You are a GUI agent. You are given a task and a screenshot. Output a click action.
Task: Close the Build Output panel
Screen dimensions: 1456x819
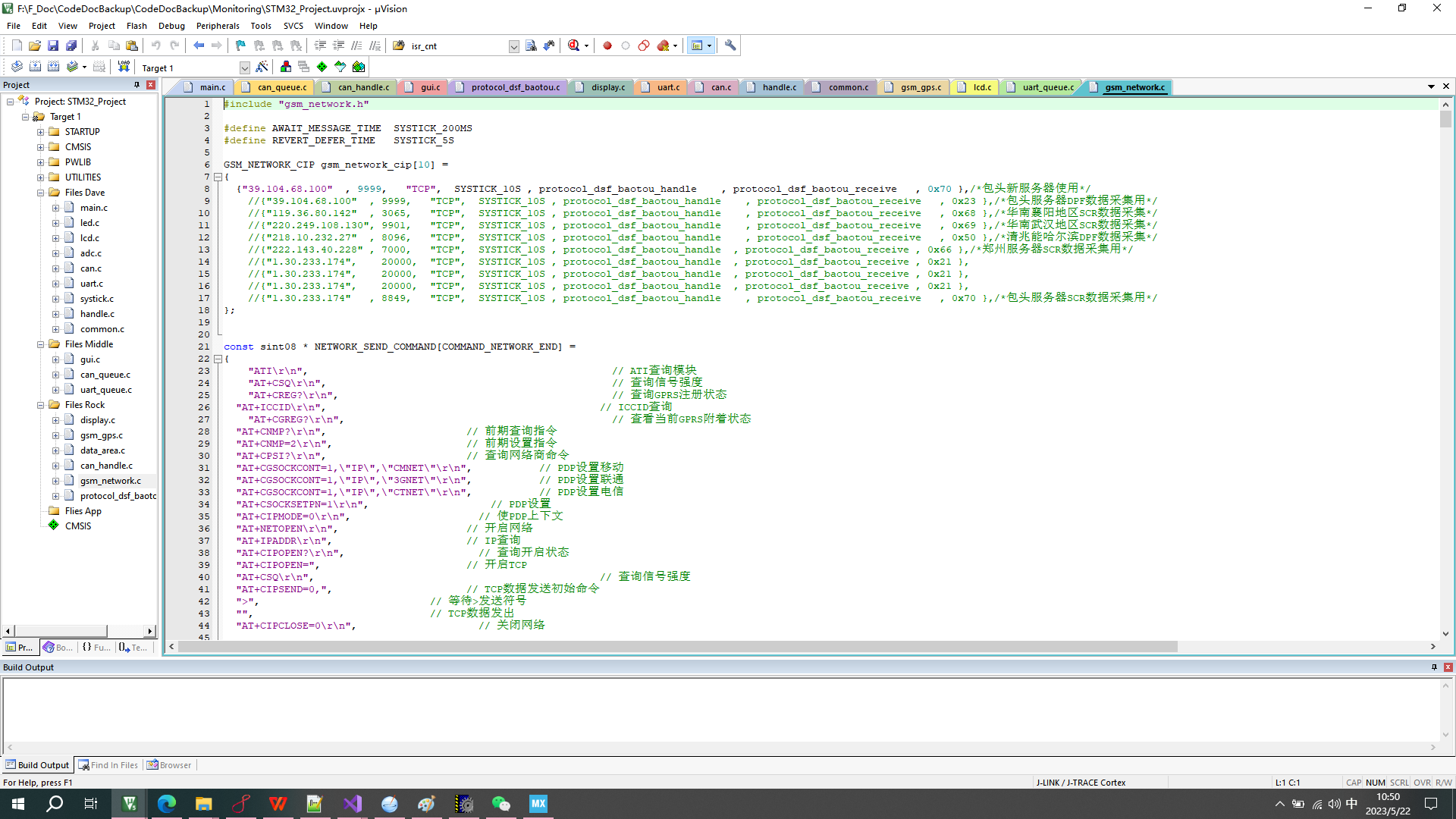coord(1448,667)
